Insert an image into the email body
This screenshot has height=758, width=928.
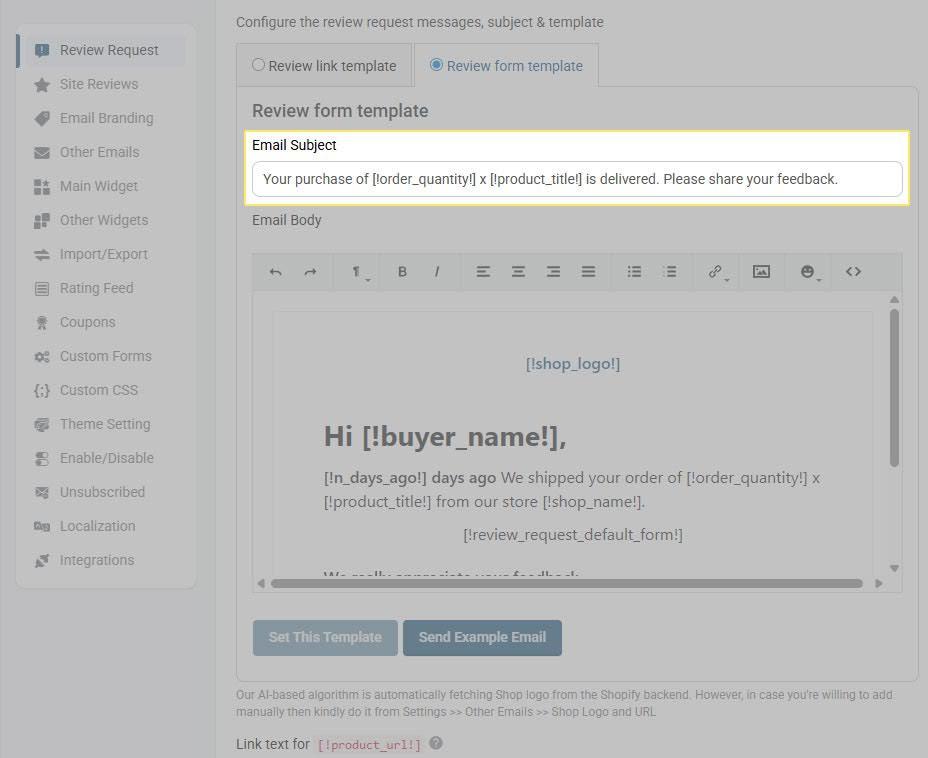[x=761, y=271]
